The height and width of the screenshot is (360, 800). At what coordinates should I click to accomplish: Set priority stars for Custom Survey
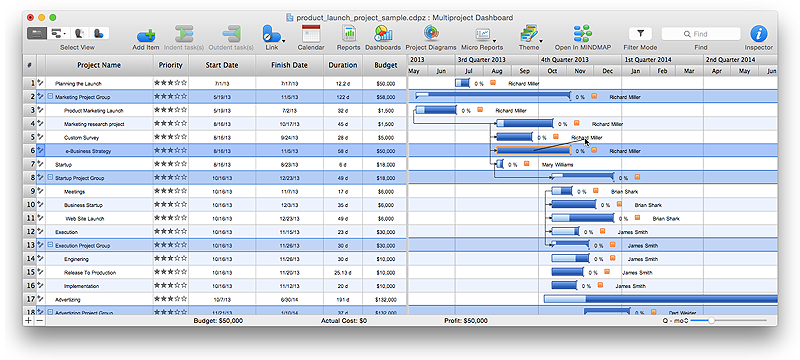pyautogui.click(x=170, y=137)
